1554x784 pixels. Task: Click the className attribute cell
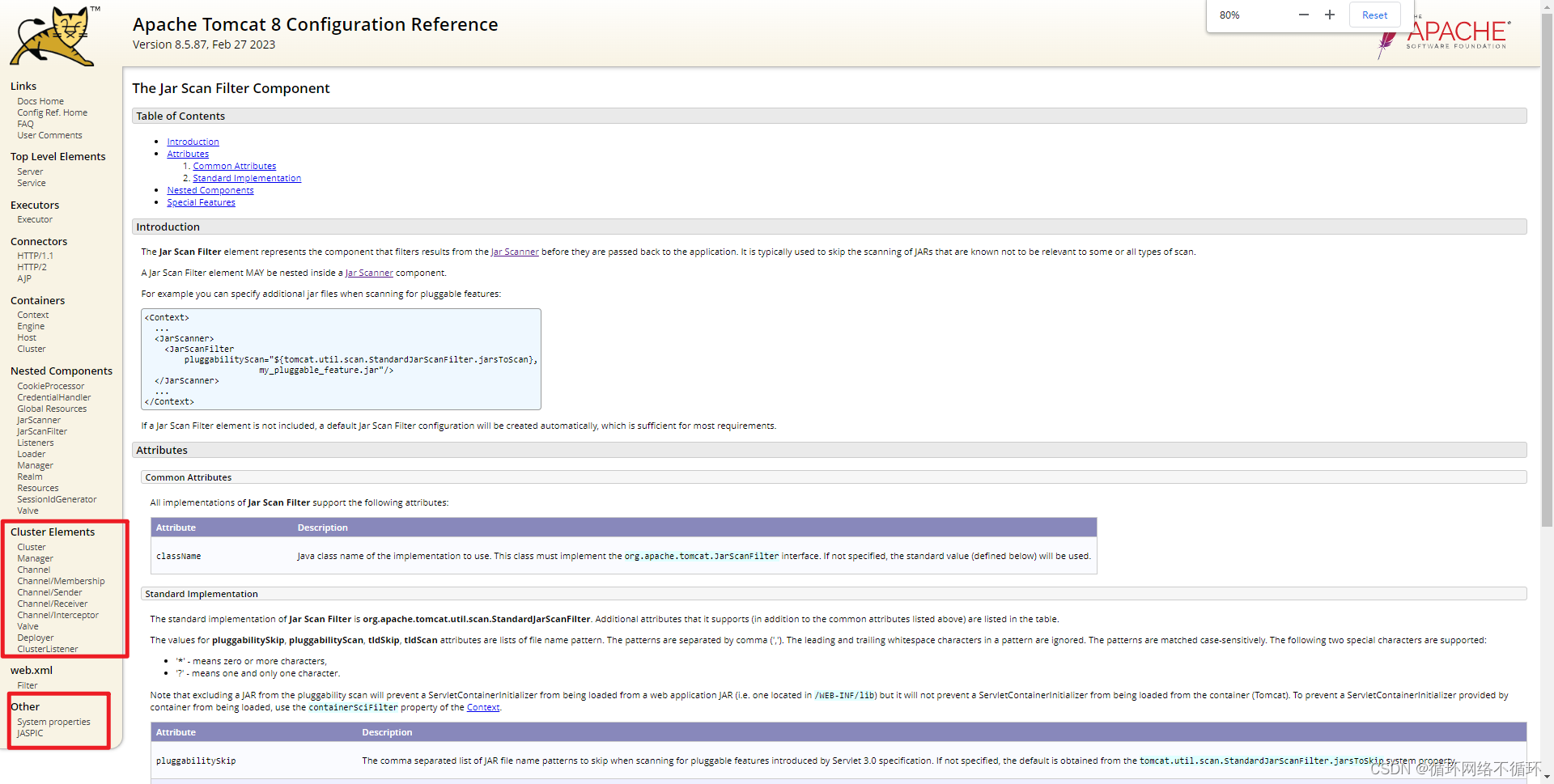click(x=178, y=556)
